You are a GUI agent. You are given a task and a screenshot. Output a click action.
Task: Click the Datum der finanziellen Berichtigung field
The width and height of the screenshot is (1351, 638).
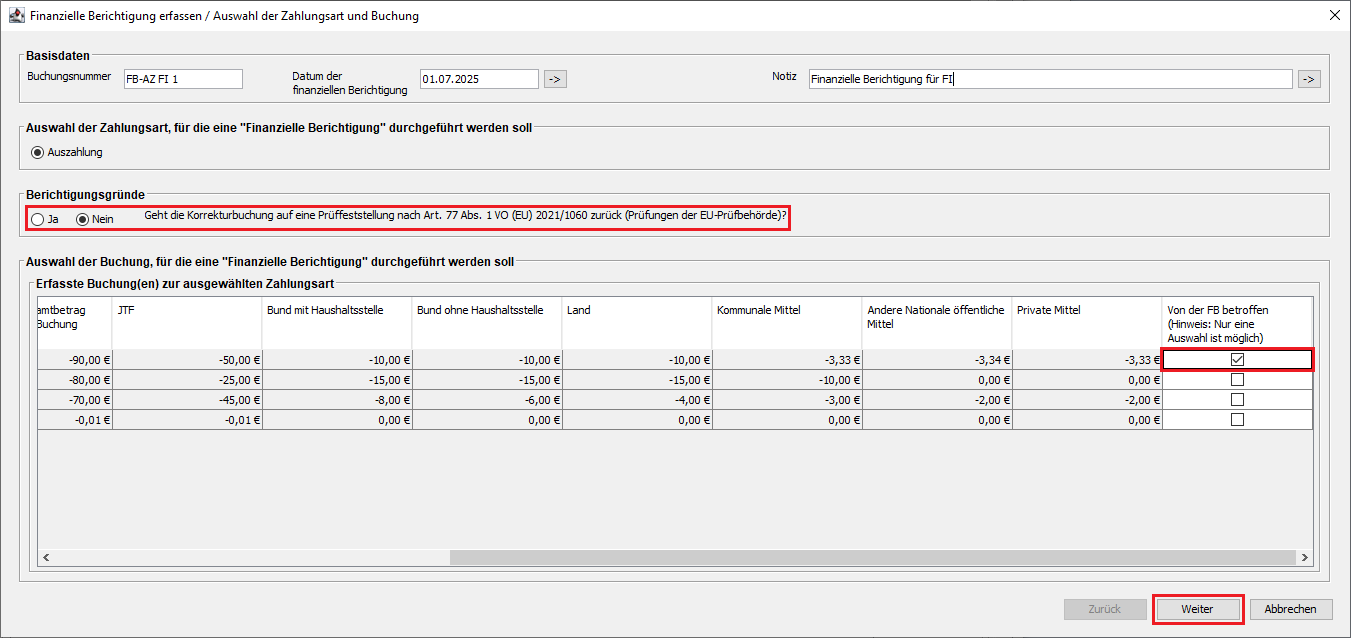point(479,79)
